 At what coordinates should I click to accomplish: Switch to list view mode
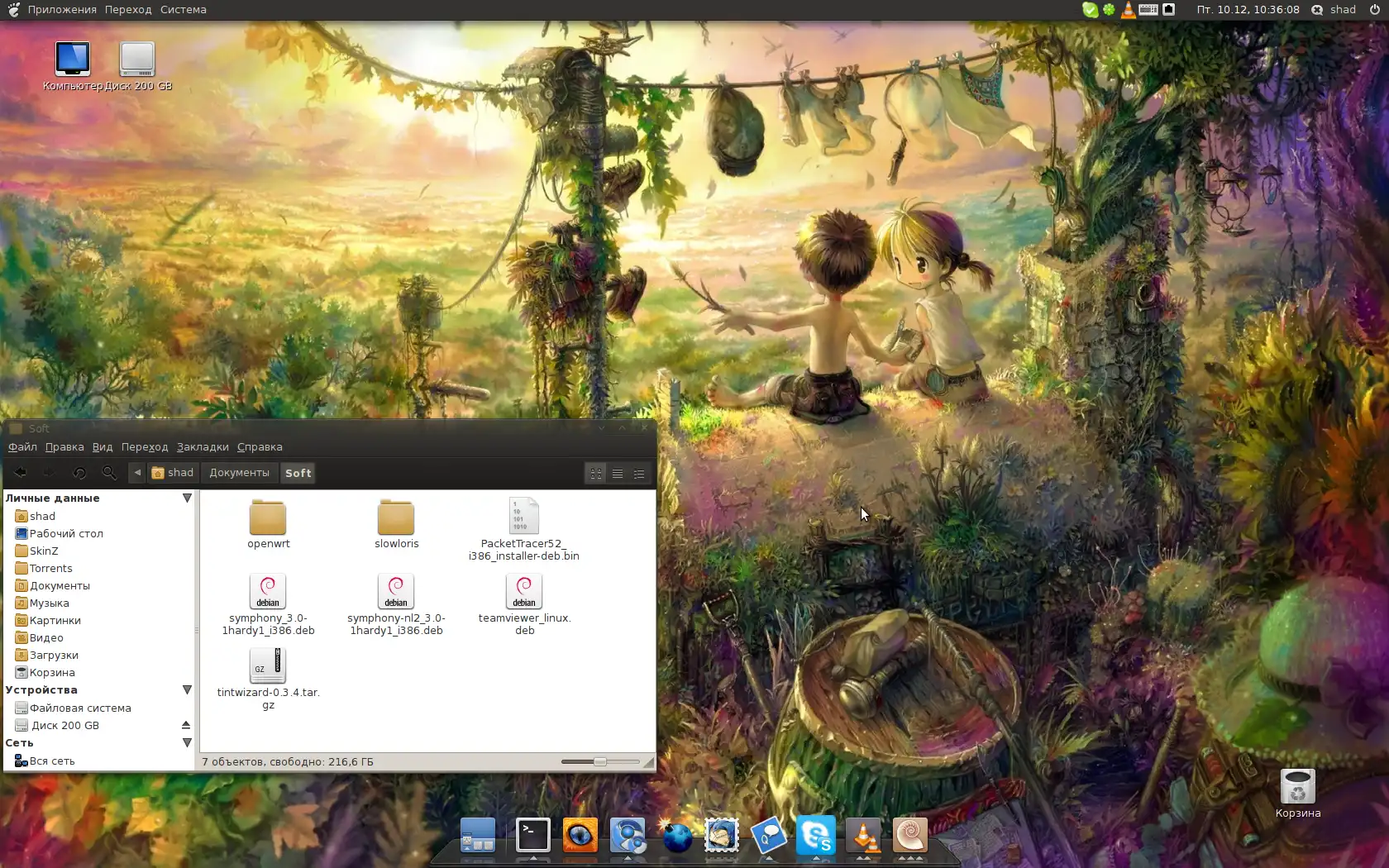pos(618,474)
